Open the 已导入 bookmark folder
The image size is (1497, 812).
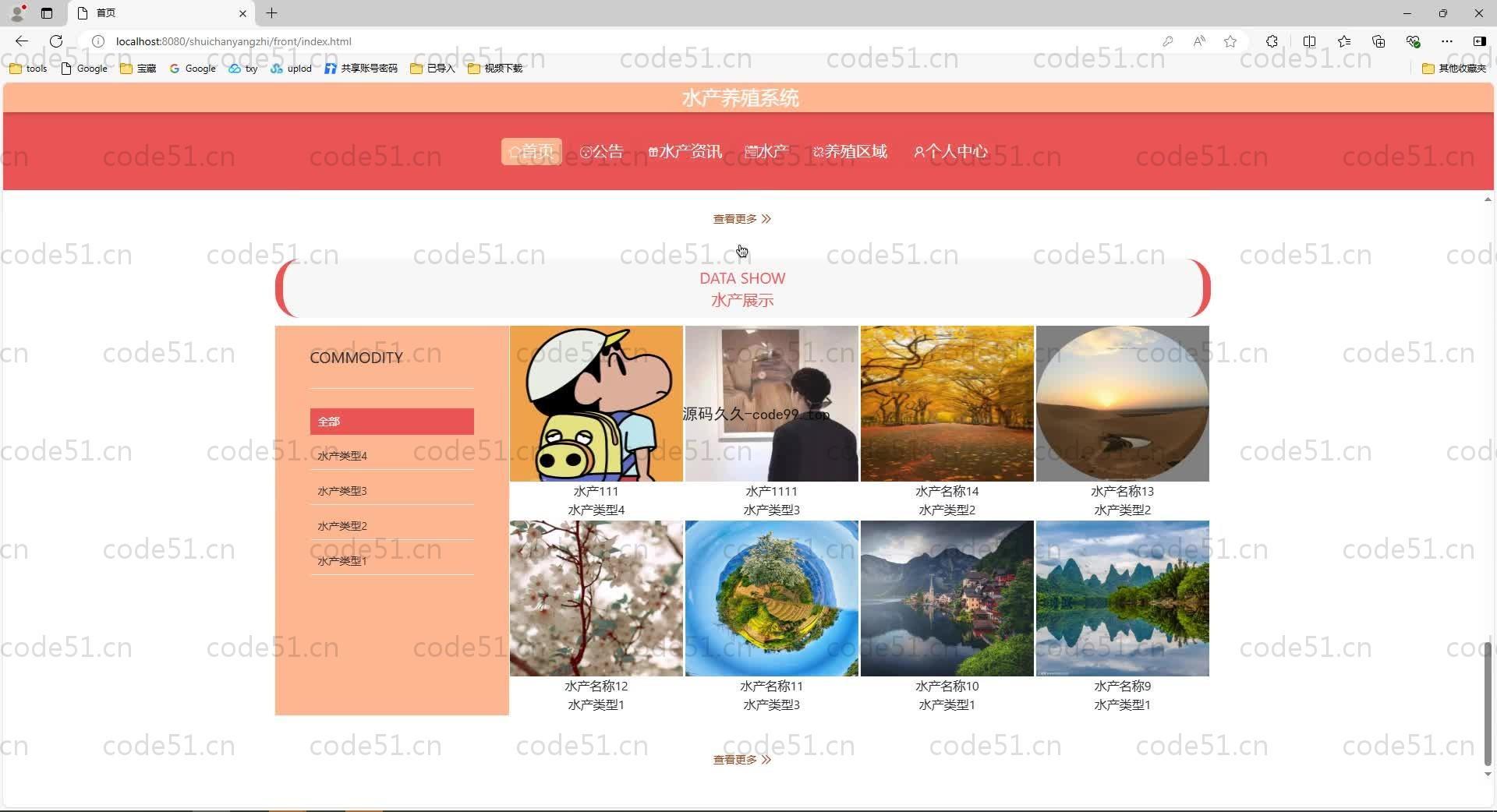tap(433, 69)
